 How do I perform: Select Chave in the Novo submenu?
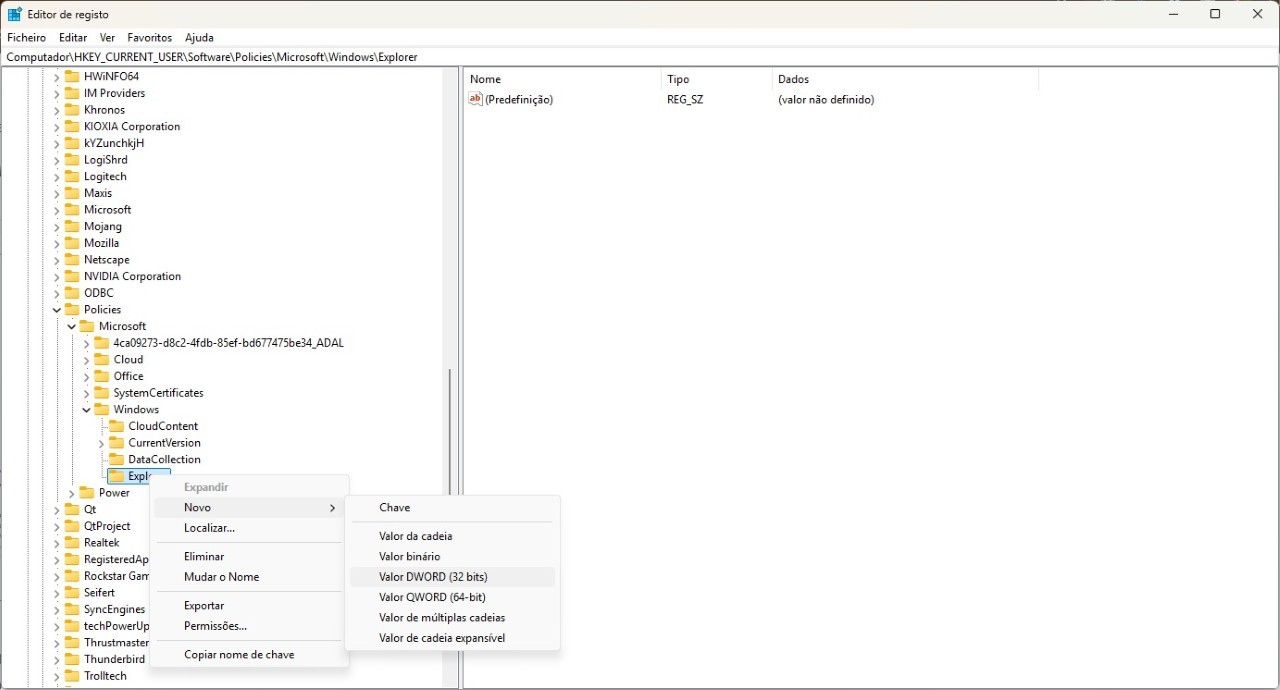(394, 508)
